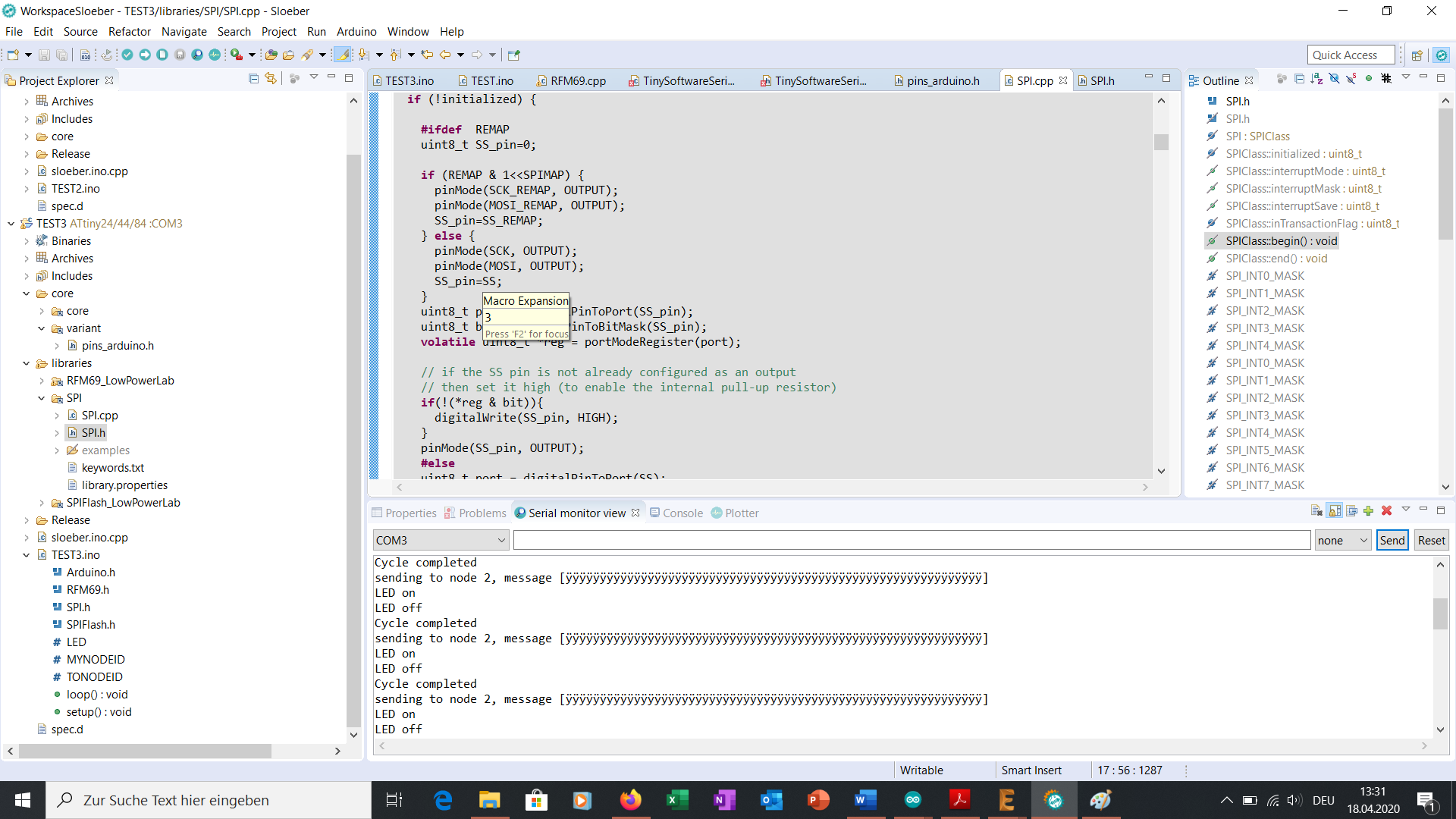Click the Quick Access field
This screenshot has height=819, width=1456.
pyautogui.click(x=1351, y=55)
